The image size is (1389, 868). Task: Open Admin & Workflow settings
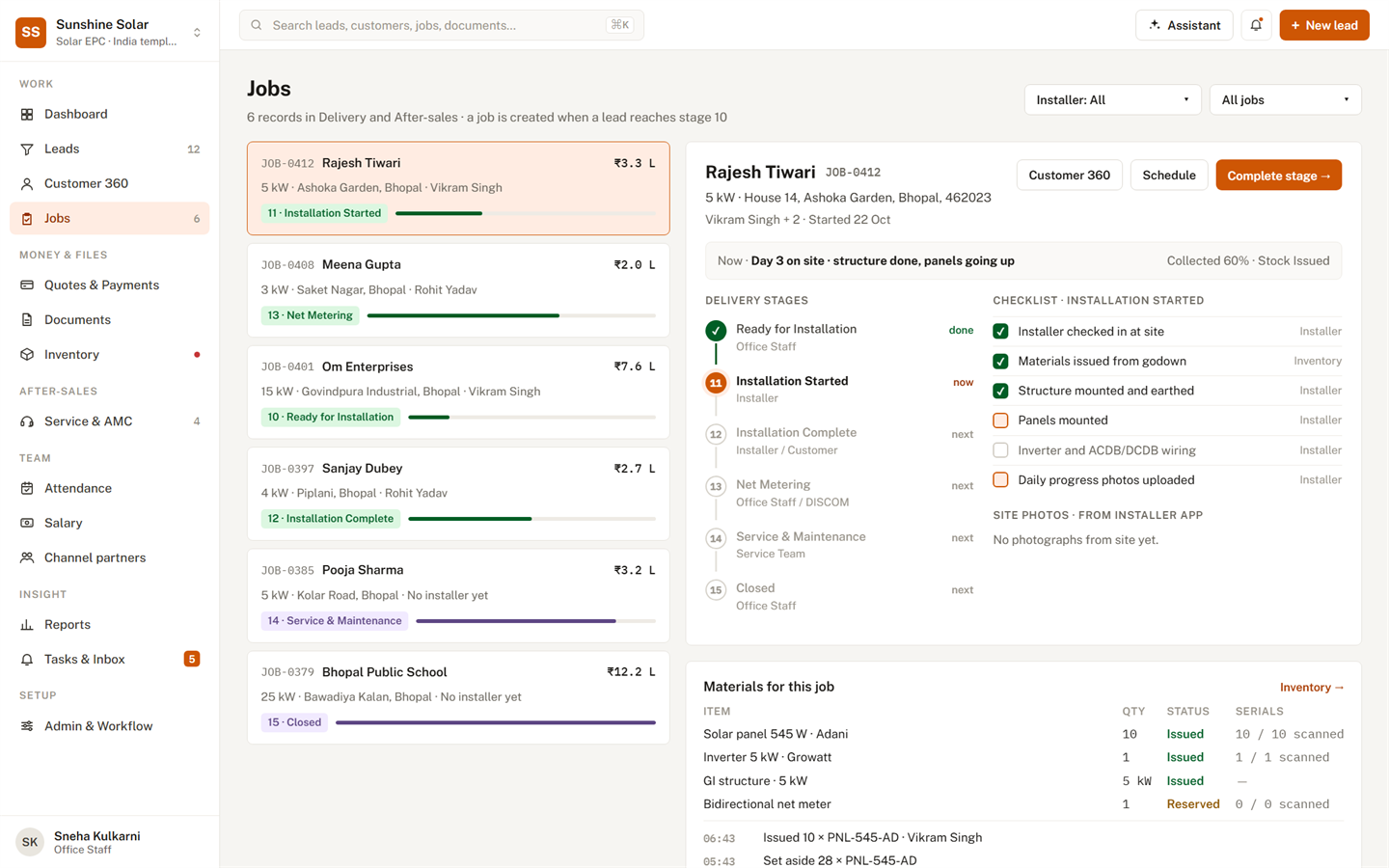[x=109, y=726]
